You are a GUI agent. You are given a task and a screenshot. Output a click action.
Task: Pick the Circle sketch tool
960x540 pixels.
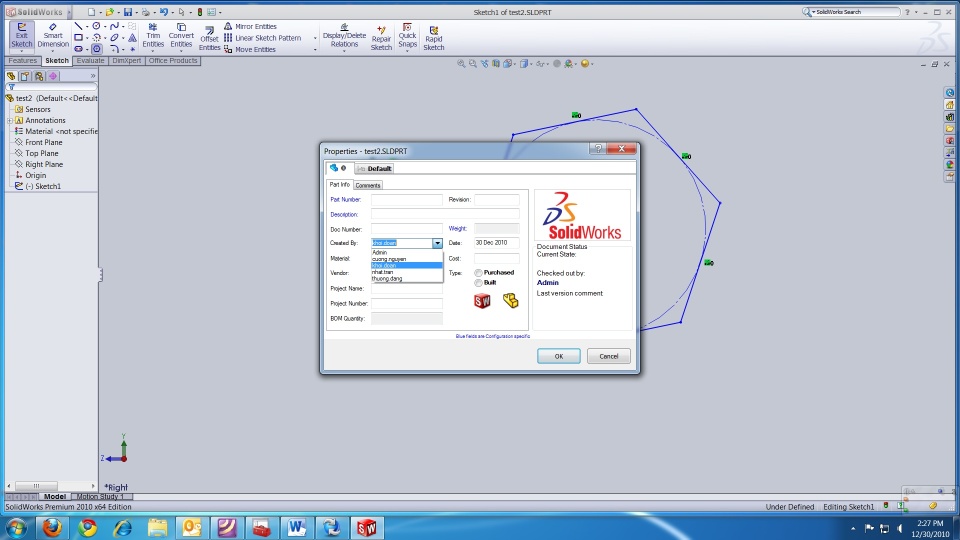(97, 26)
